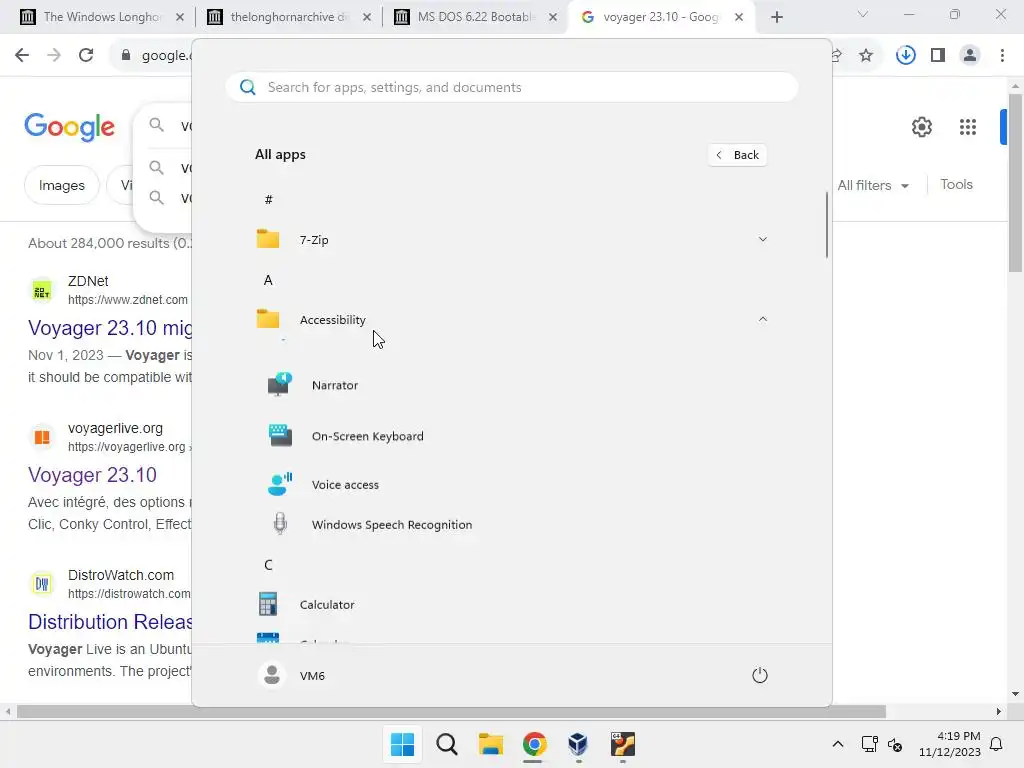Click the All apps list scrollbar
Image resolution: width=1024 pixels, height=768 pixels.
(x=827, y=225)
